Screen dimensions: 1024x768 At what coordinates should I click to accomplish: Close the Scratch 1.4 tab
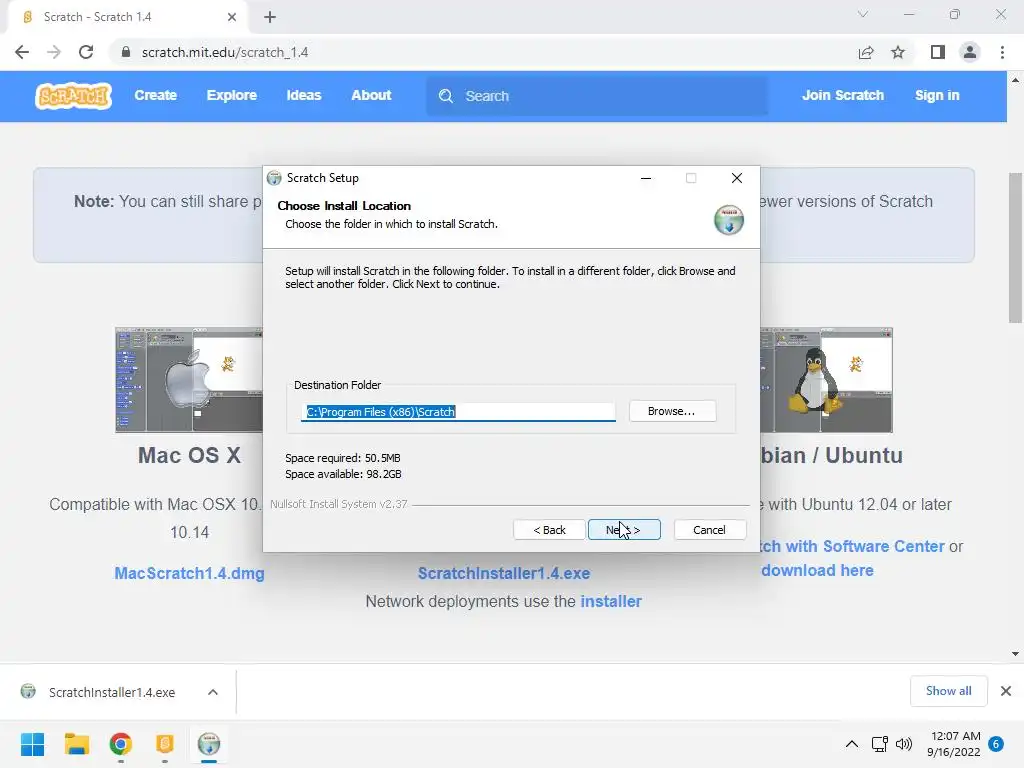(232, 17)
